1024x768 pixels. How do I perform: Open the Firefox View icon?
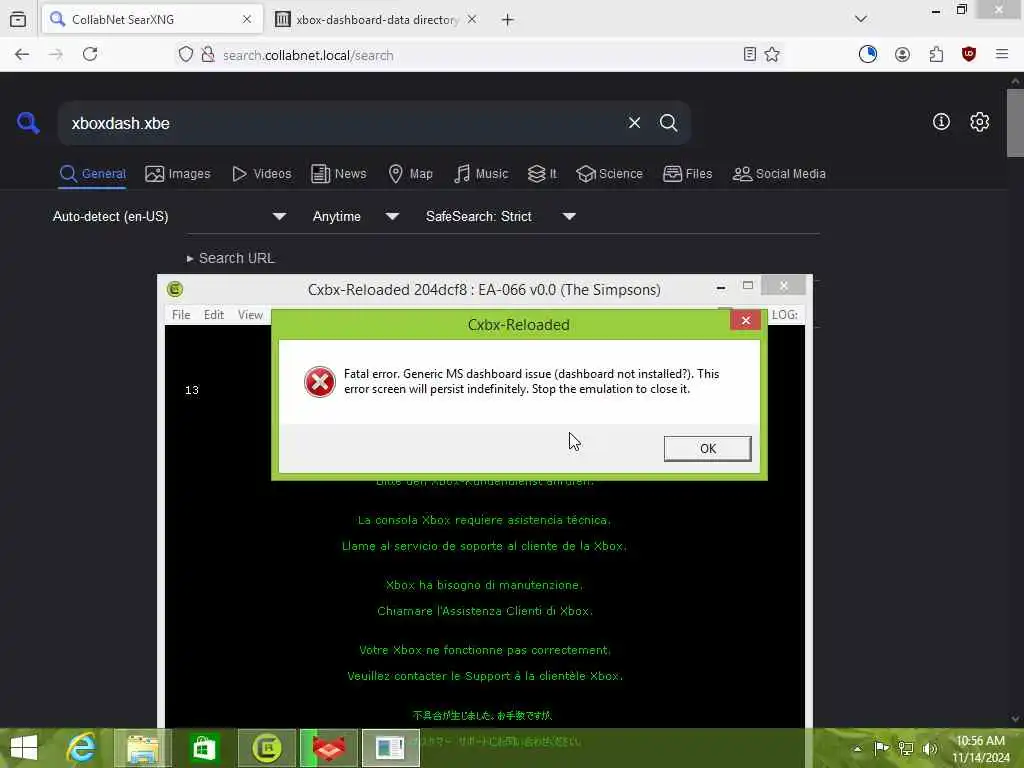coord(18,20)
